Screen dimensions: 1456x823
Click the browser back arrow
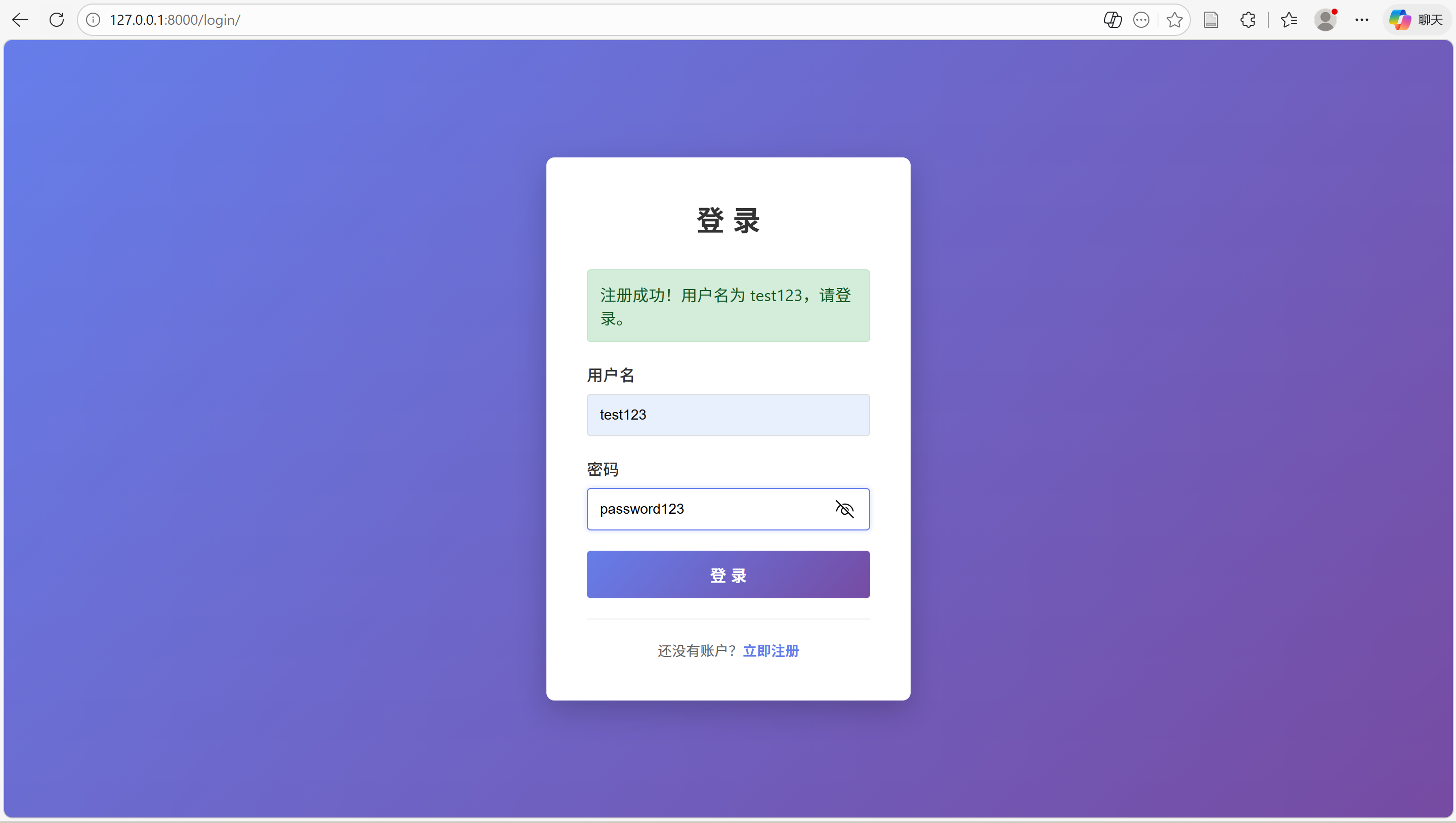coord(20,20)
